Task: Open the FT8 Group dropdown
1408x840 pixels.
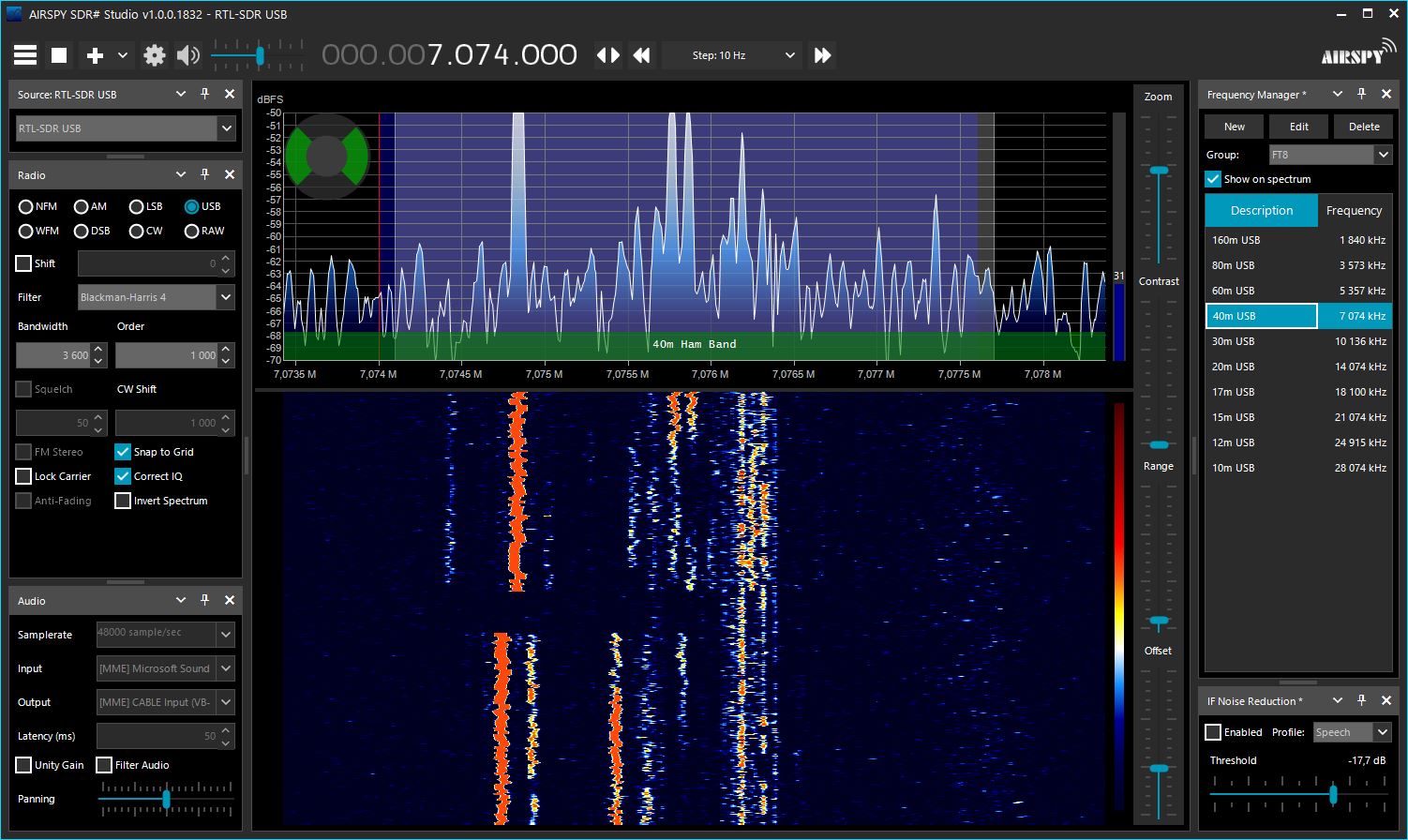Action: 1331,155
